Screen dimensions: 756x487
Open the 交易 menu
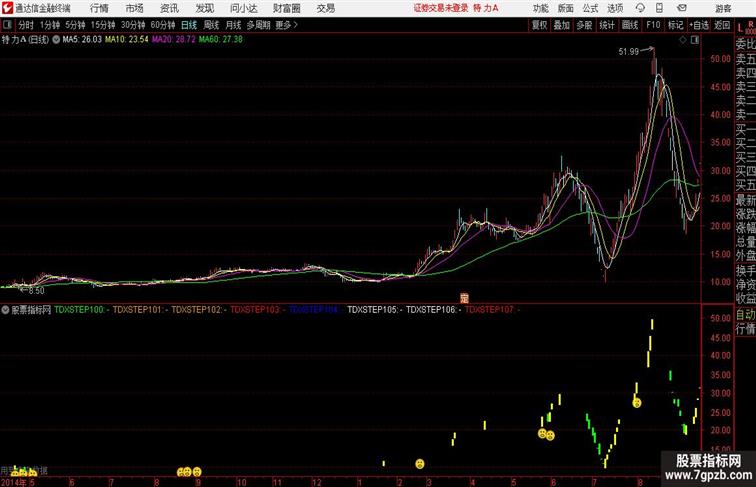[x=325, y=8]
